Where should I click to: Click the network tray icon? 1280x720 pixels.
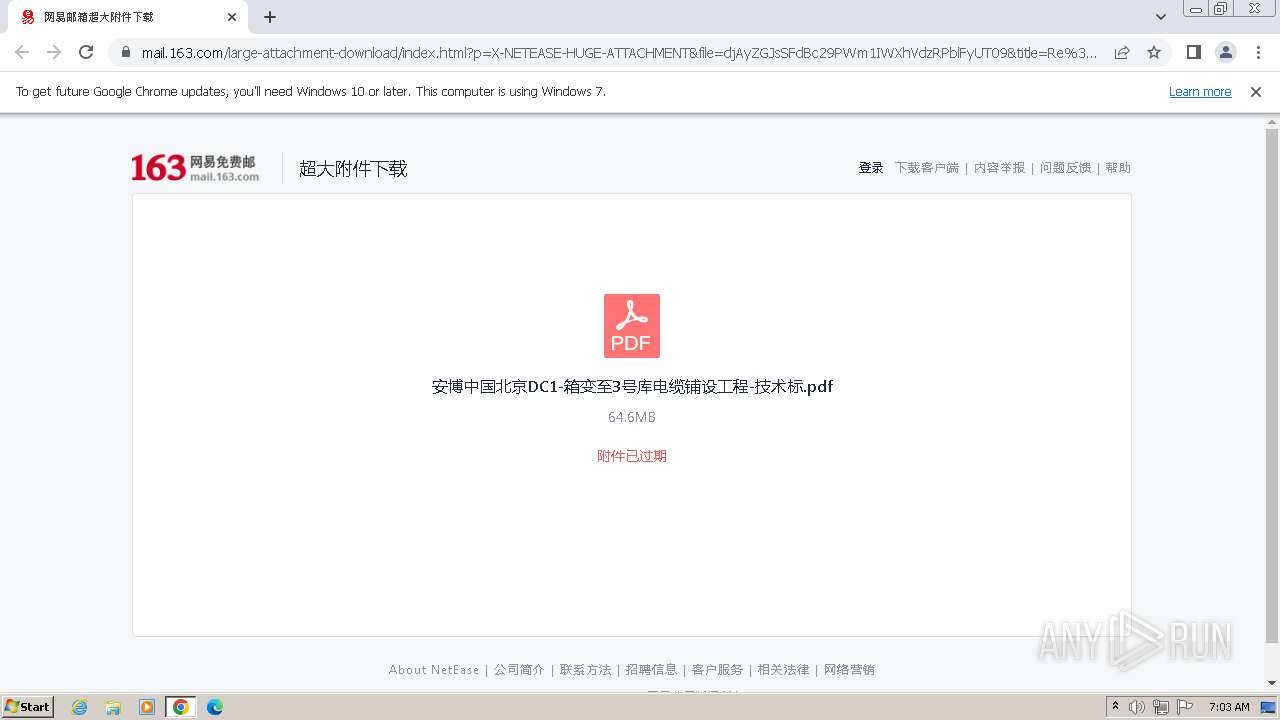pyautogui.click(x=1161, y=707)
